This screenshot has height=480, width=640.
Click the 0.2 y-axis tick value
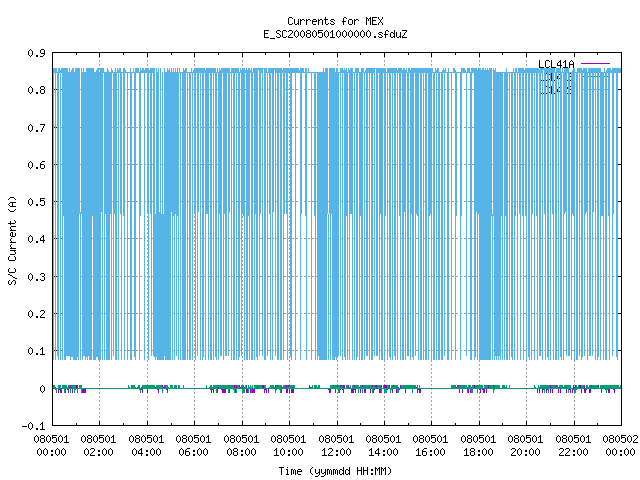[x=36, y=314]
